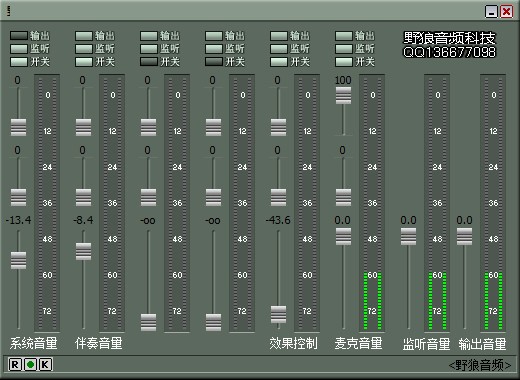Click the 伴奏音量 fader at -8.4
520x380 pixels.
pyautogui.click(x=83, y=251)
